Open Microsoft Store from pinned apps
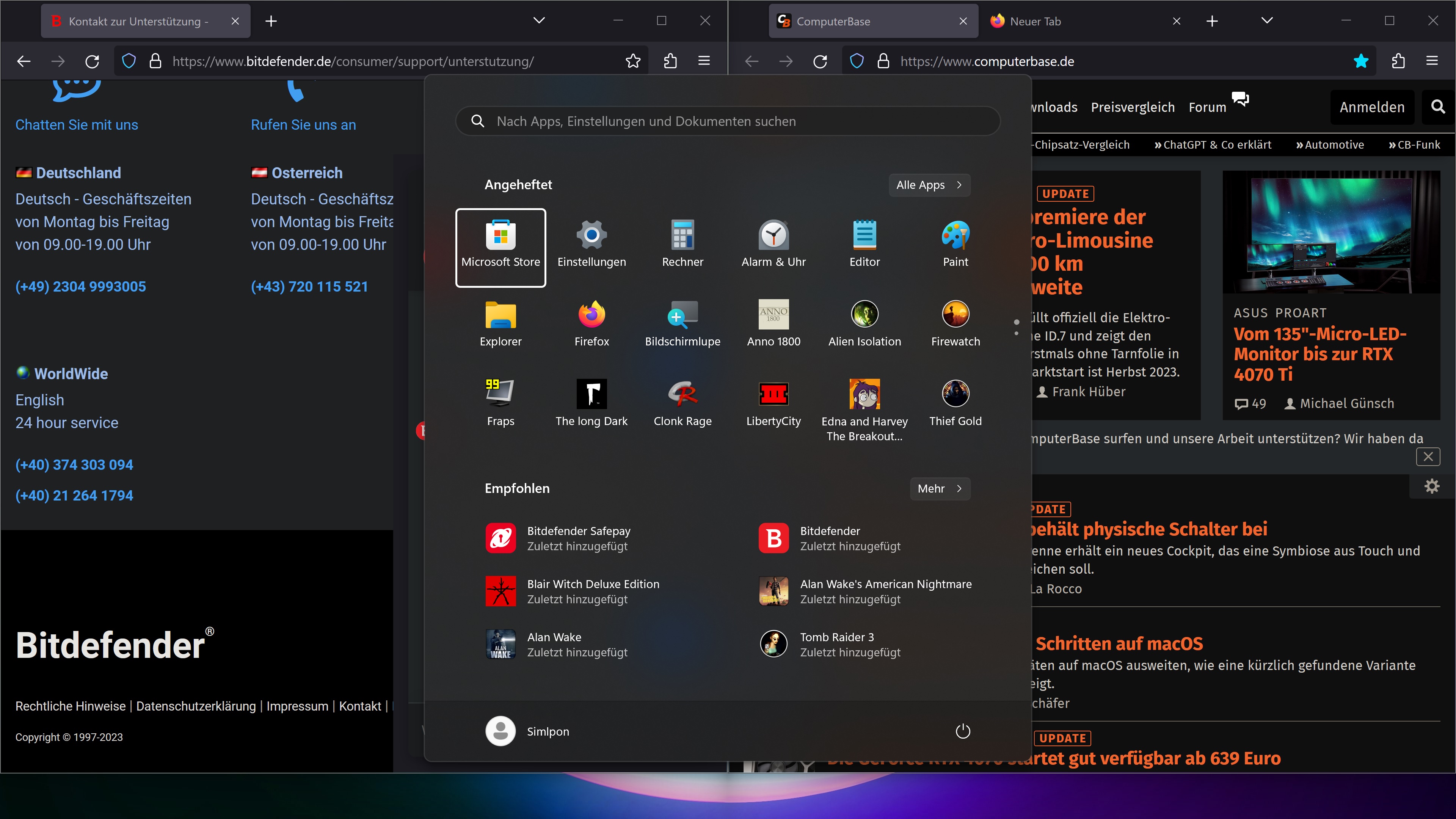Screen dimensions: 1456x819 (500, 246)
